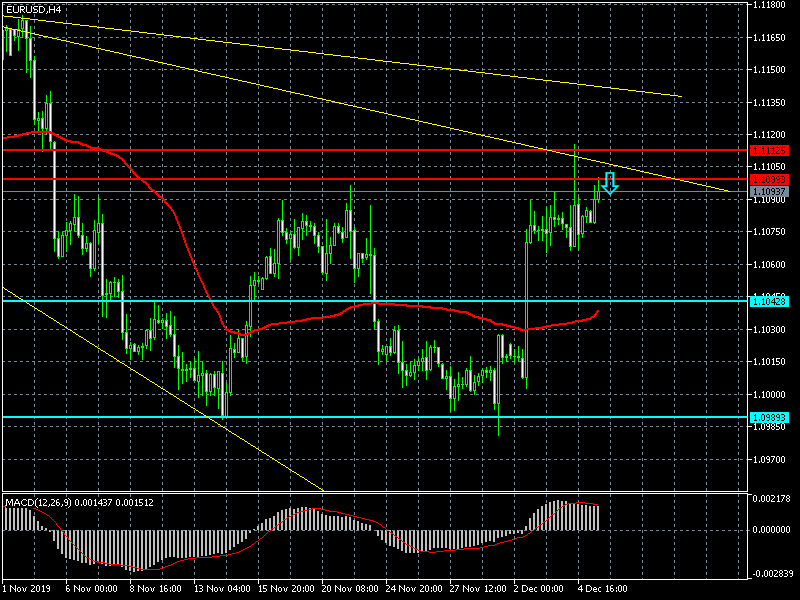Click the 15 Nov 20:00 time label
The height and width of the screenshot is (600, 800).
coord(286,589)
